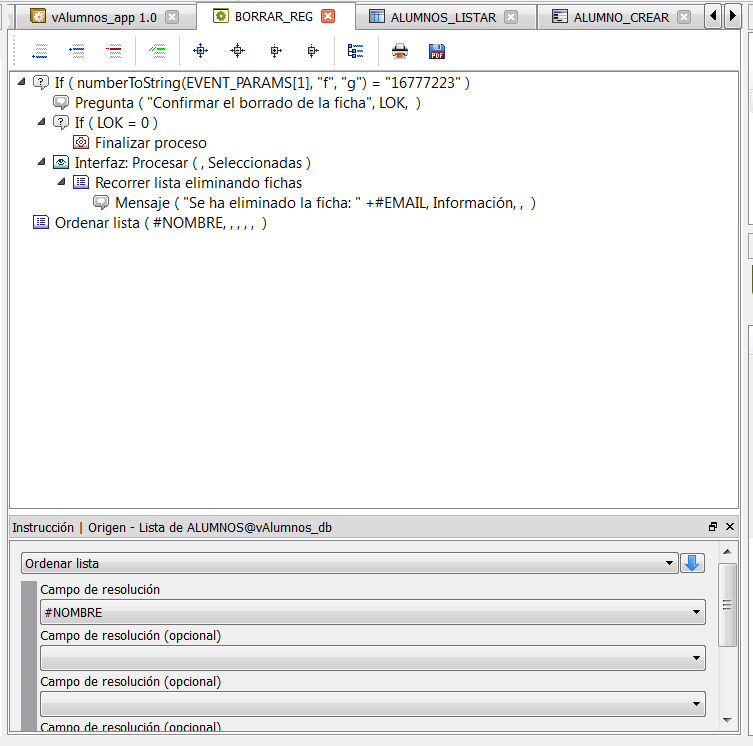The image size is (753, 746).
Task: Close the ALUMNO_CREAR tab
Action: (x=683, y=17)
